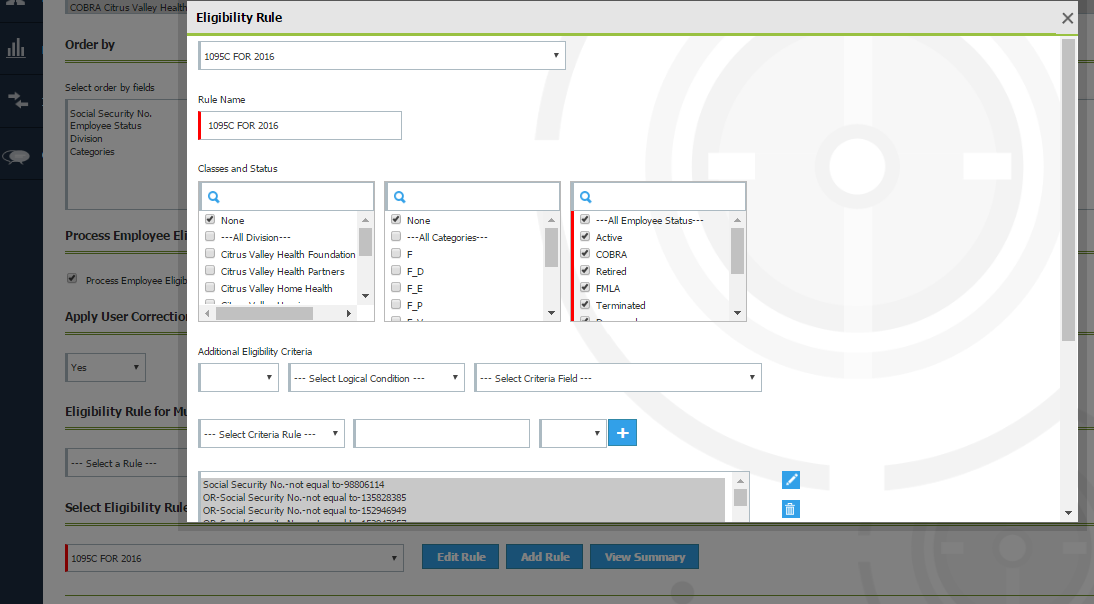
Task: Check Citrus Valley Health Foundation division
Action: click(210, 254)
